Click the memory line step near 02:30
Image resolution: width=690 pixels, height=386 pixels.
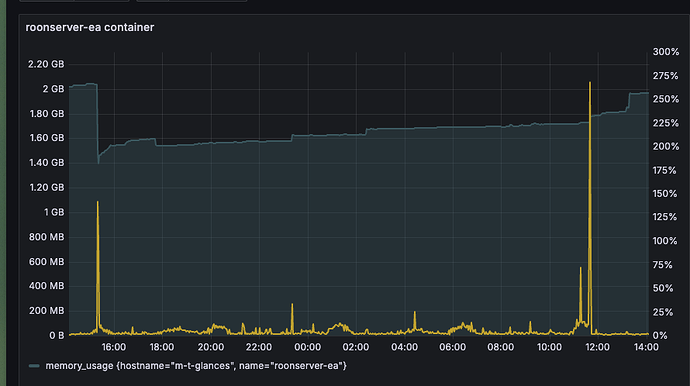[366, 131]
